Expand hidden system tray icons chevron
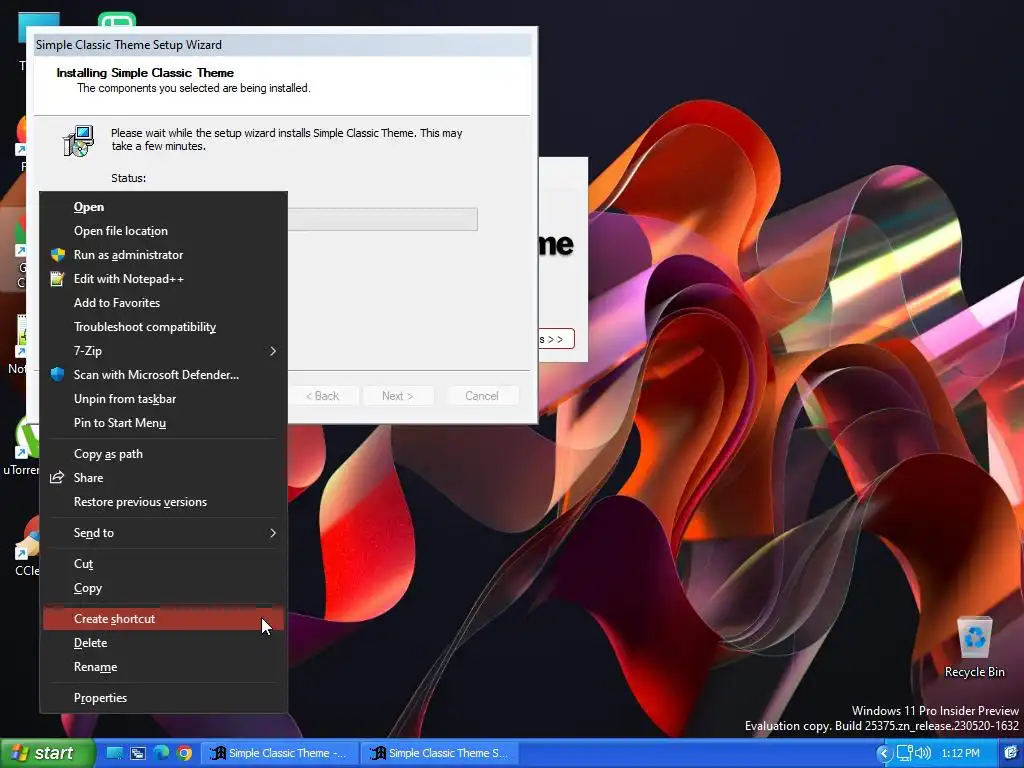 883,753
